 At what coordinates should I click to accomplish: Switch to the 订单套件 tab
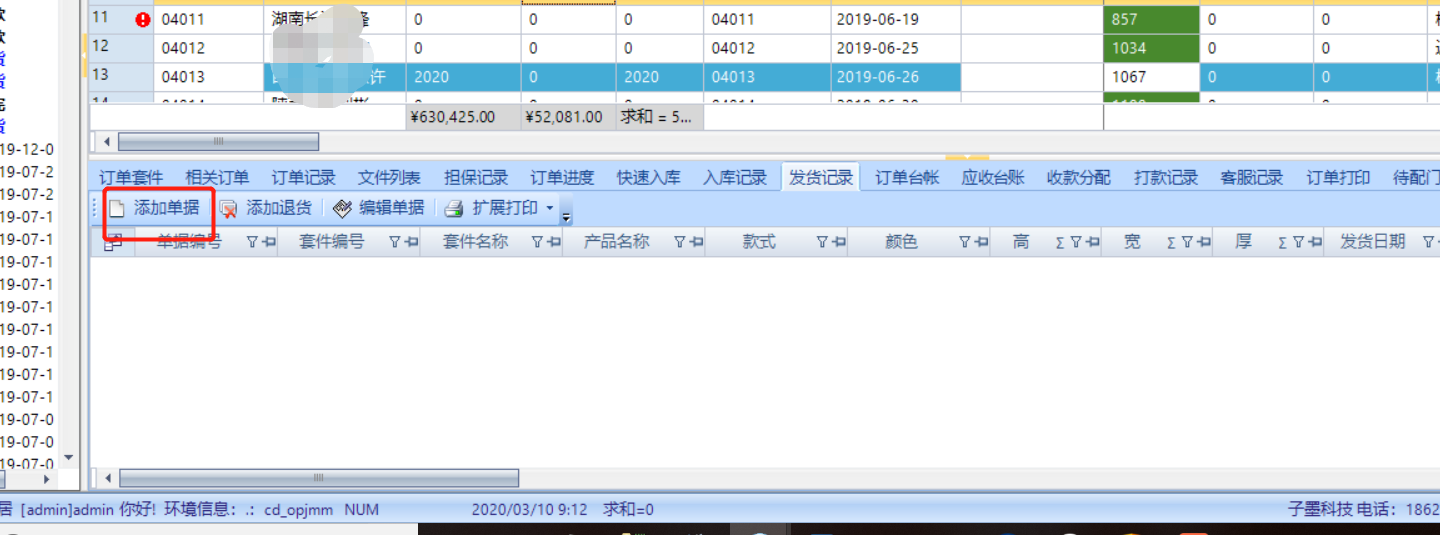(131, 178)
